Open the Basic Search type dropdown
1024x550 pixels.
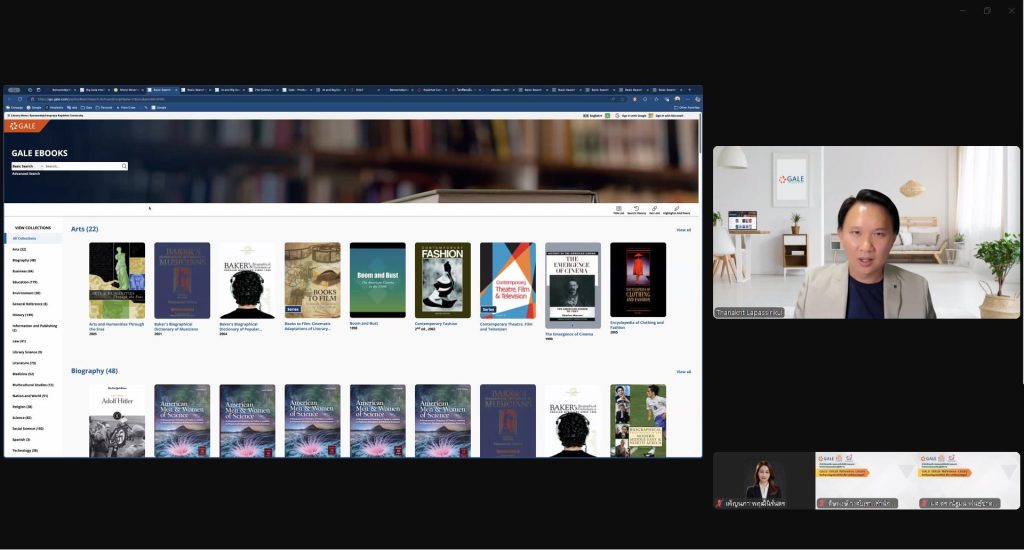pyautogui.click(x=27, y=166)
